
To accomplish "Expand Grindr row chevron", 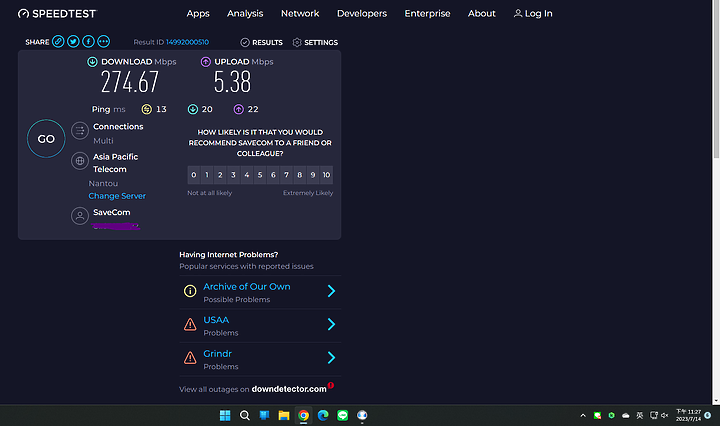I will click(331, 358).
